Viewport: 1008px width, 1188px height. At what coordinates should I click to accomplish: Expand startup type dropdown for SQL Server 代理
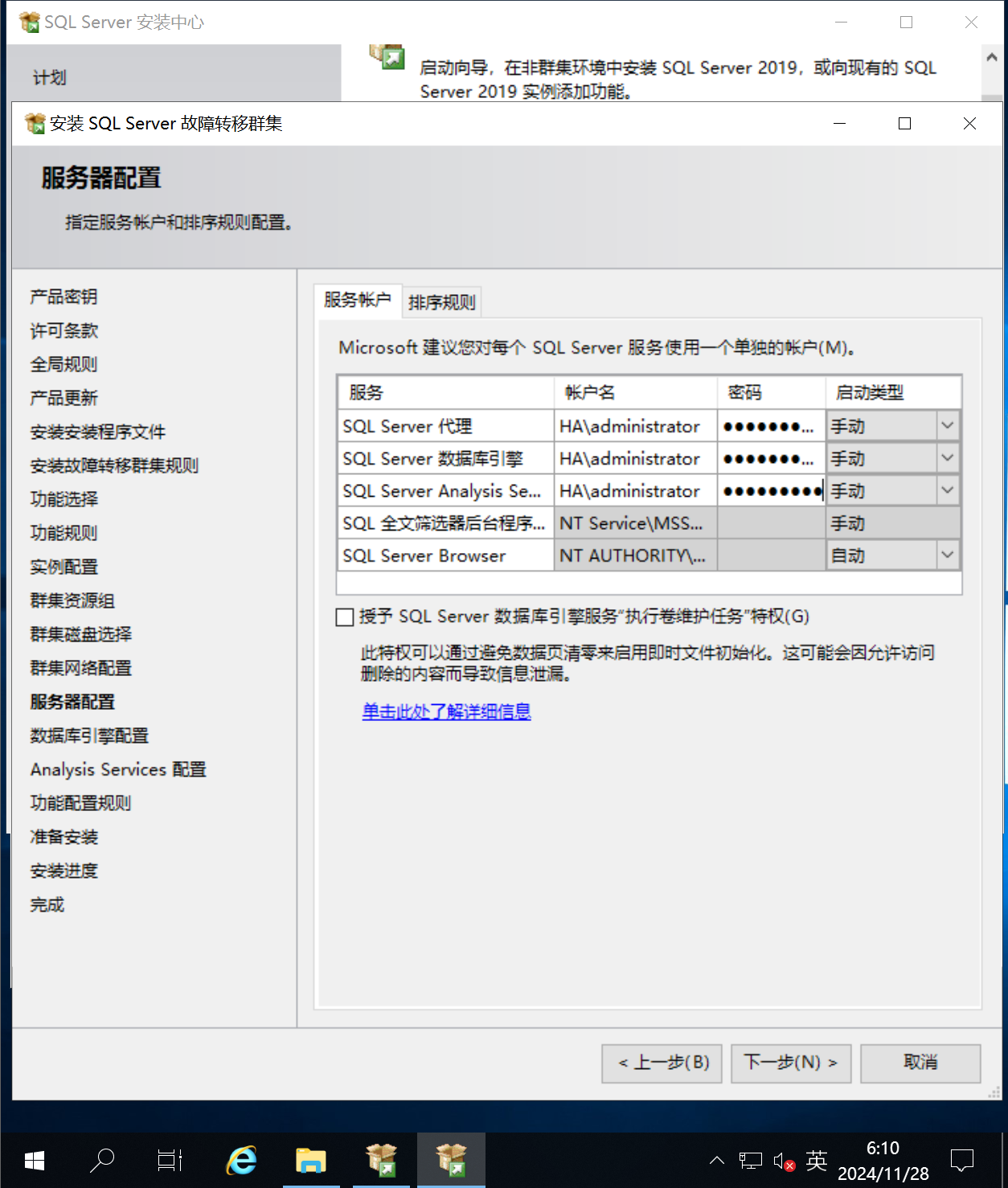[x=948, y=426]
